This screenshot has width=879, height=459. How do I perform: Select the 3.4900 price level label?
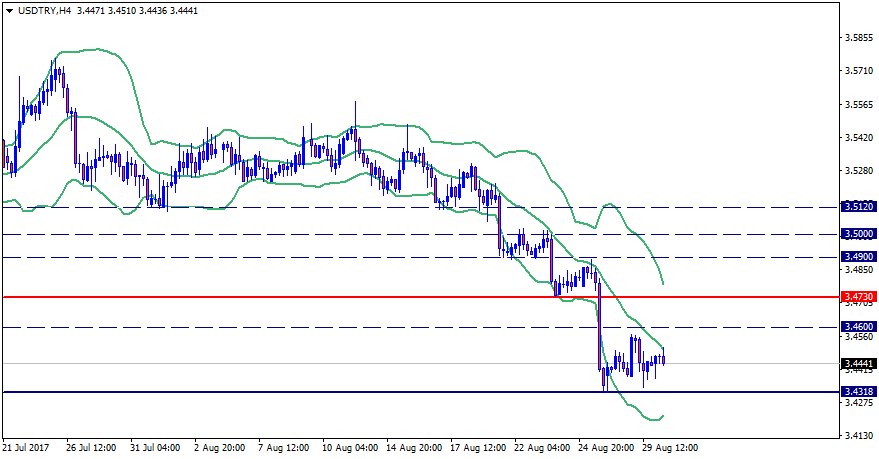[x=859, y=257]
